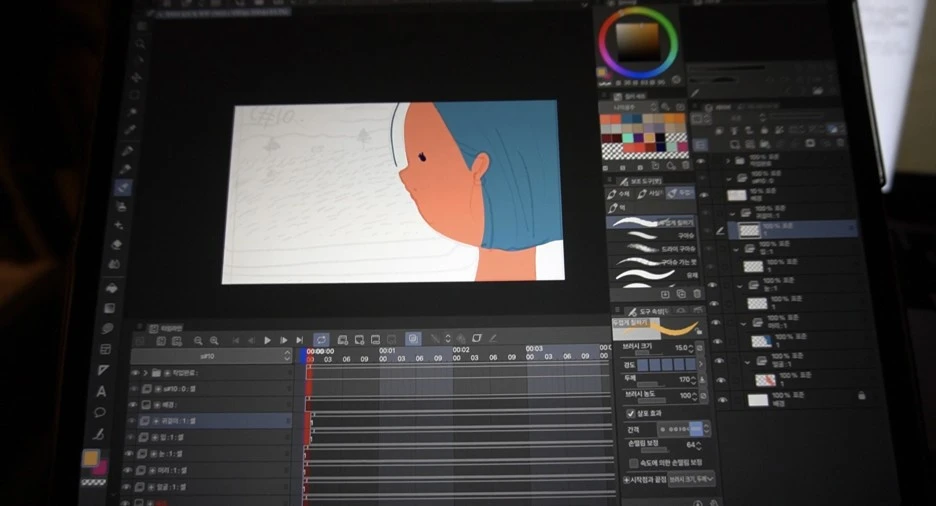Image resolution: width=936 pixels, height=506 pixels.
Task: Enable onion skin button in timeline toolbar
Action: point(413,339)
